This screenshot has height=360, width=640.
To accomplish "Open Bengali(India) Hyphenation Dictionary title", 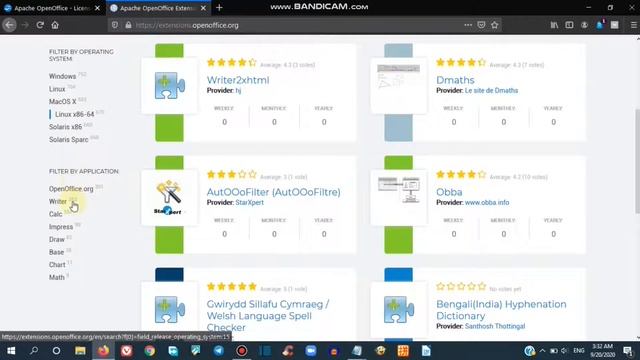I will (501, 310).
